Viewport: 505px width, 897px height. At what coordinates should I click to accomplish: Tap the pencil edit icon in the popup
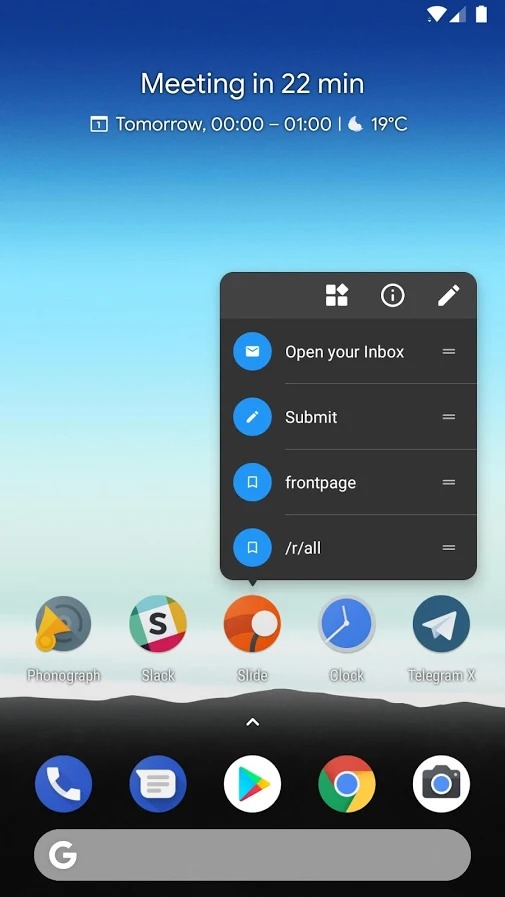pyautogui.click(x=448, y=296)
